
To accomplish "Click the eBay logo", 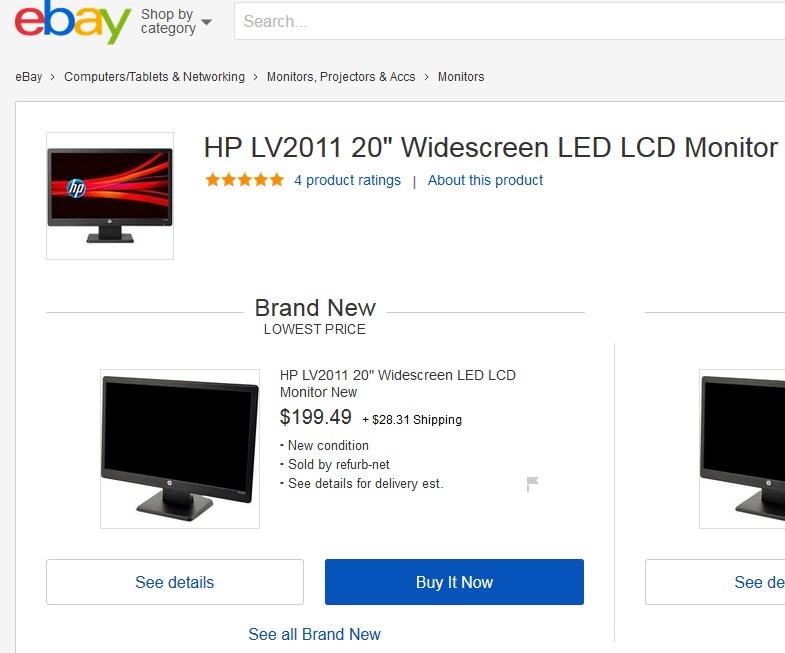I will (x=73, y=22).
